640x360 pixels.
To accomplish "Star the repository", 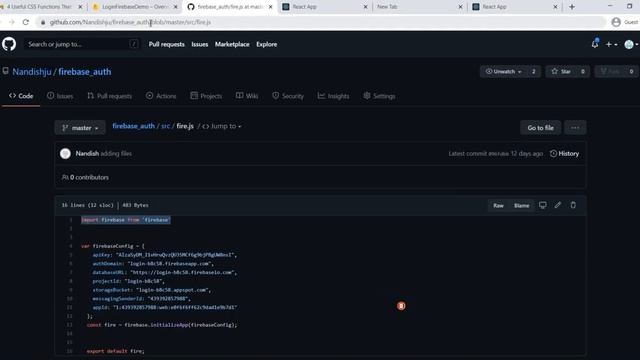I will tap(561, 71).
